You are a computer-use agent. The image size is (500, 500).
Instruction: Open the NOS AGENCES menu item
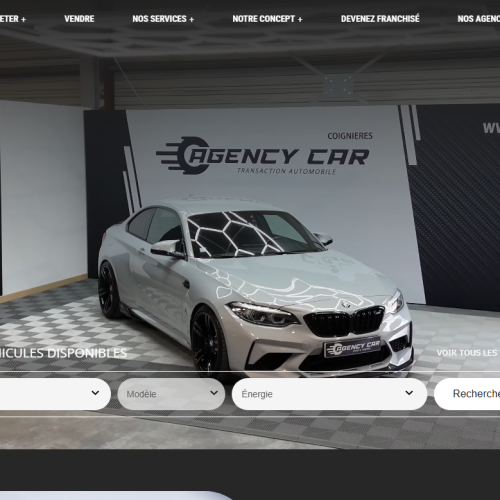click(479, 19)
